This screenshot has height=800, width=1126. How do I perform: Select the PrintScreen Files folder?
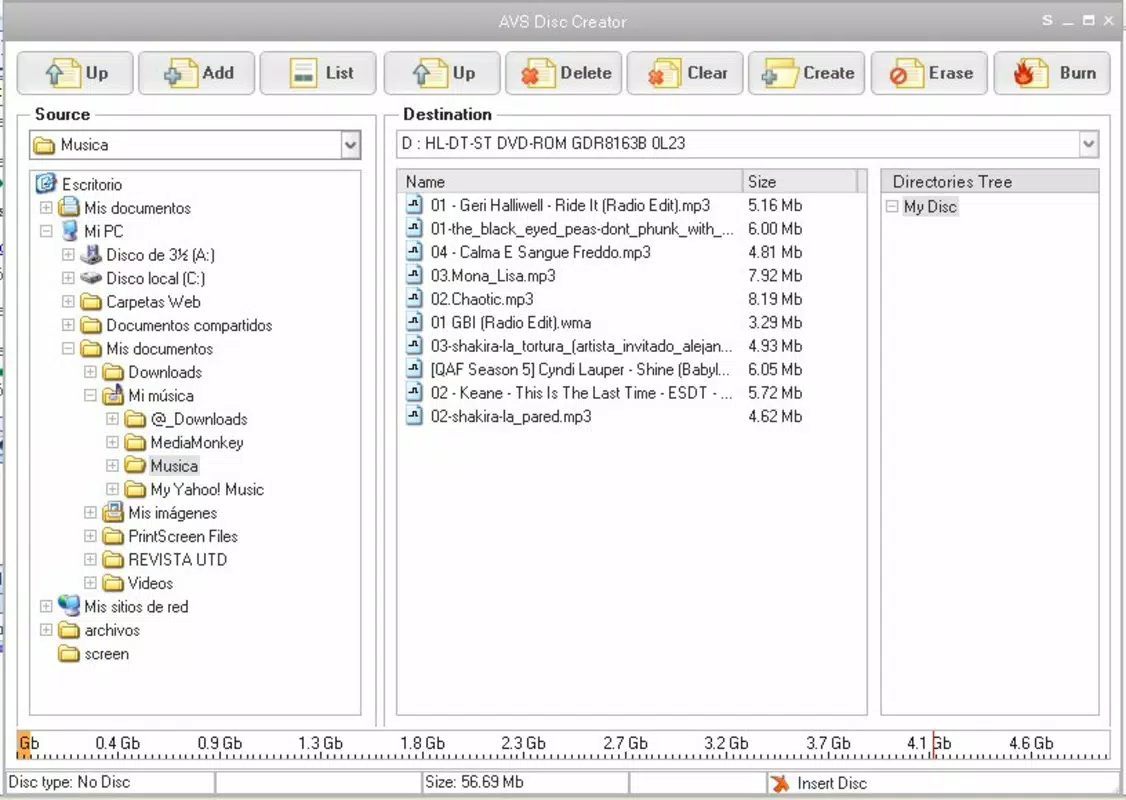(x=182, y=536)
